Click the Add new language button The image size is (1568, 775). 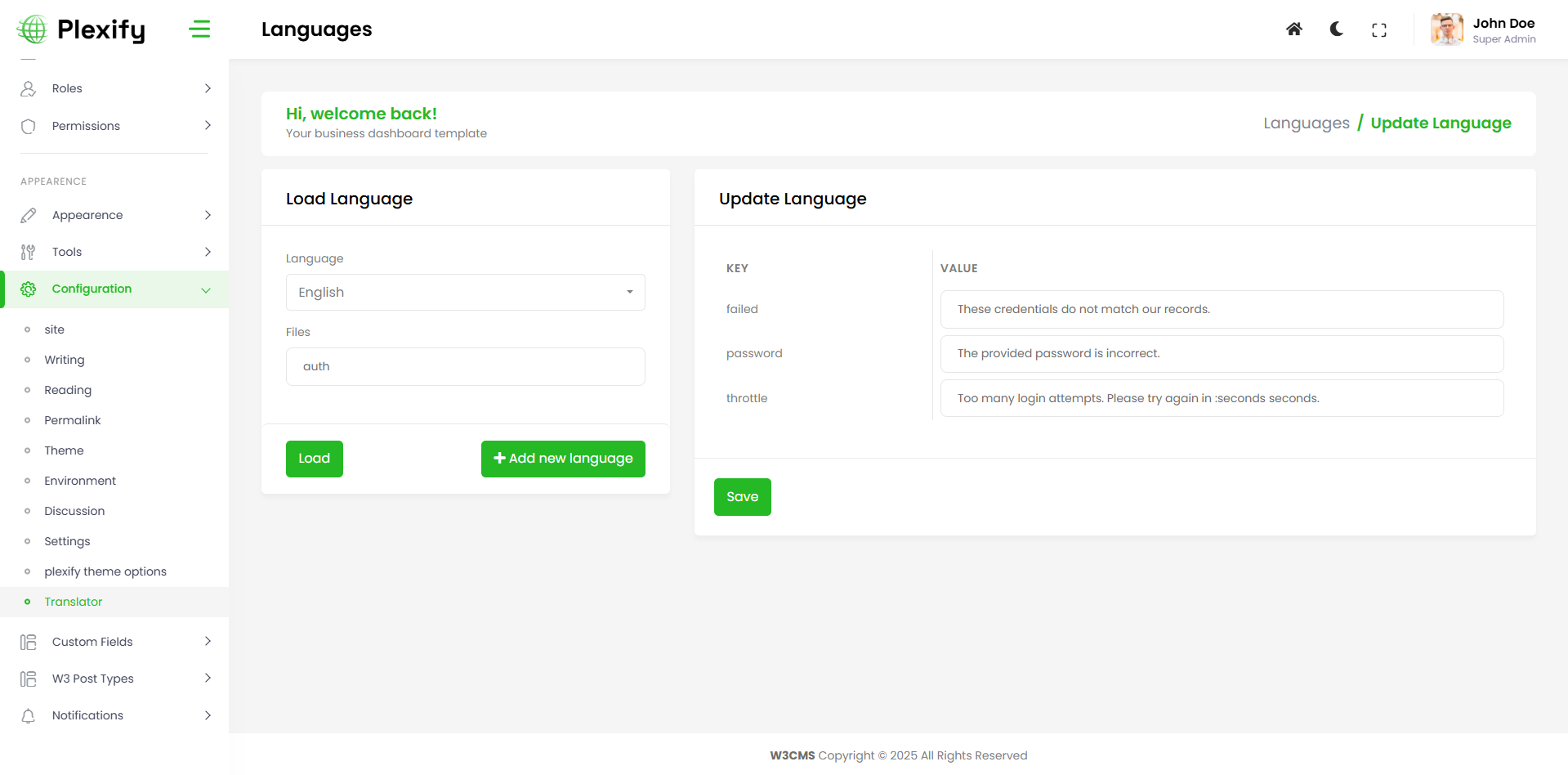(563, 459)
